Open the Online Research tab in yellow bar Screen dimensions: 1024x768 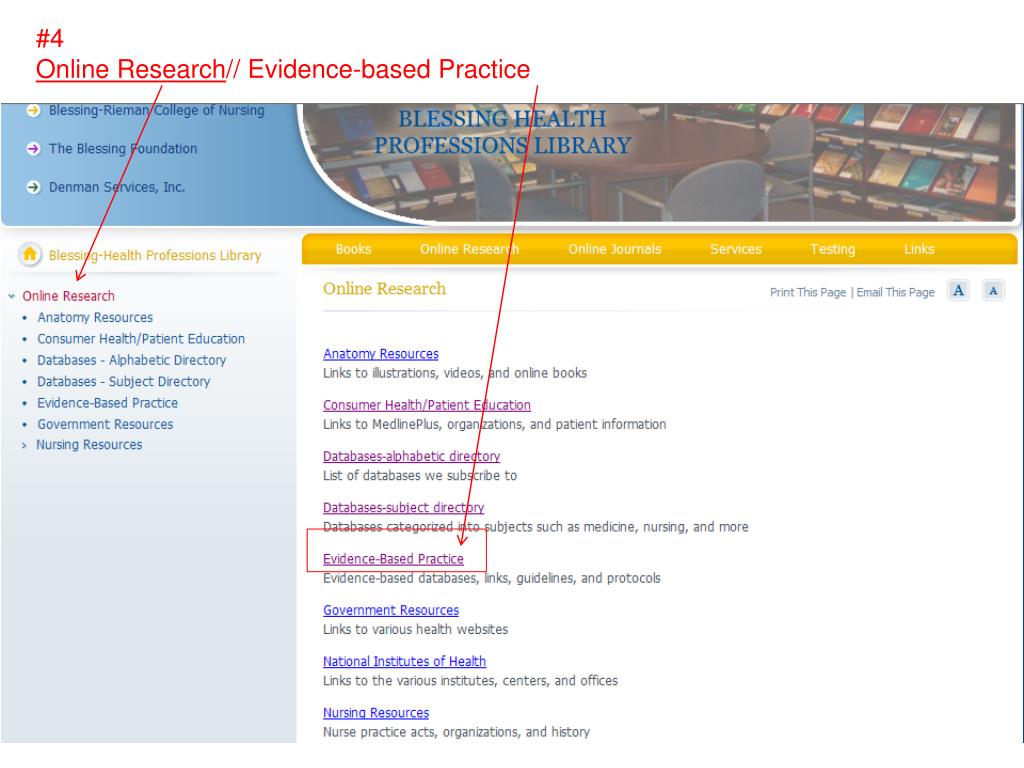469,249
